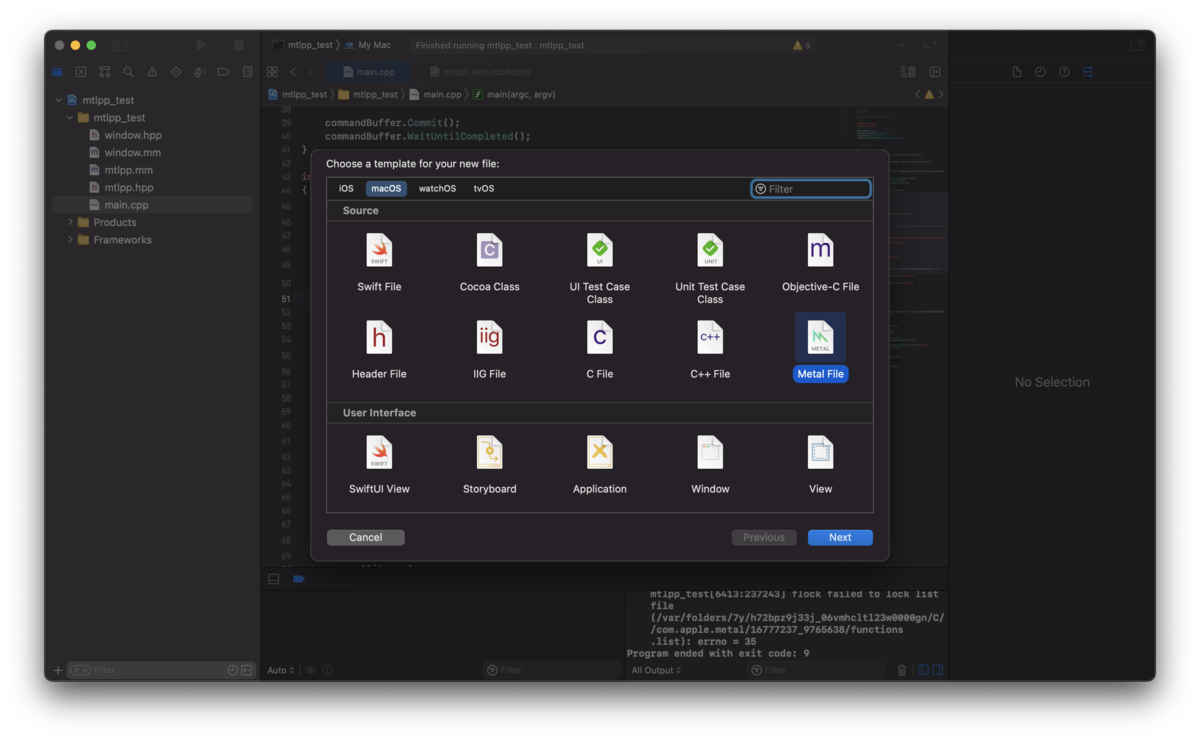The width and height of the screenshot is (1200, 740).
Task: Show the Quick Help inspector
Action: coord(1064,72)
